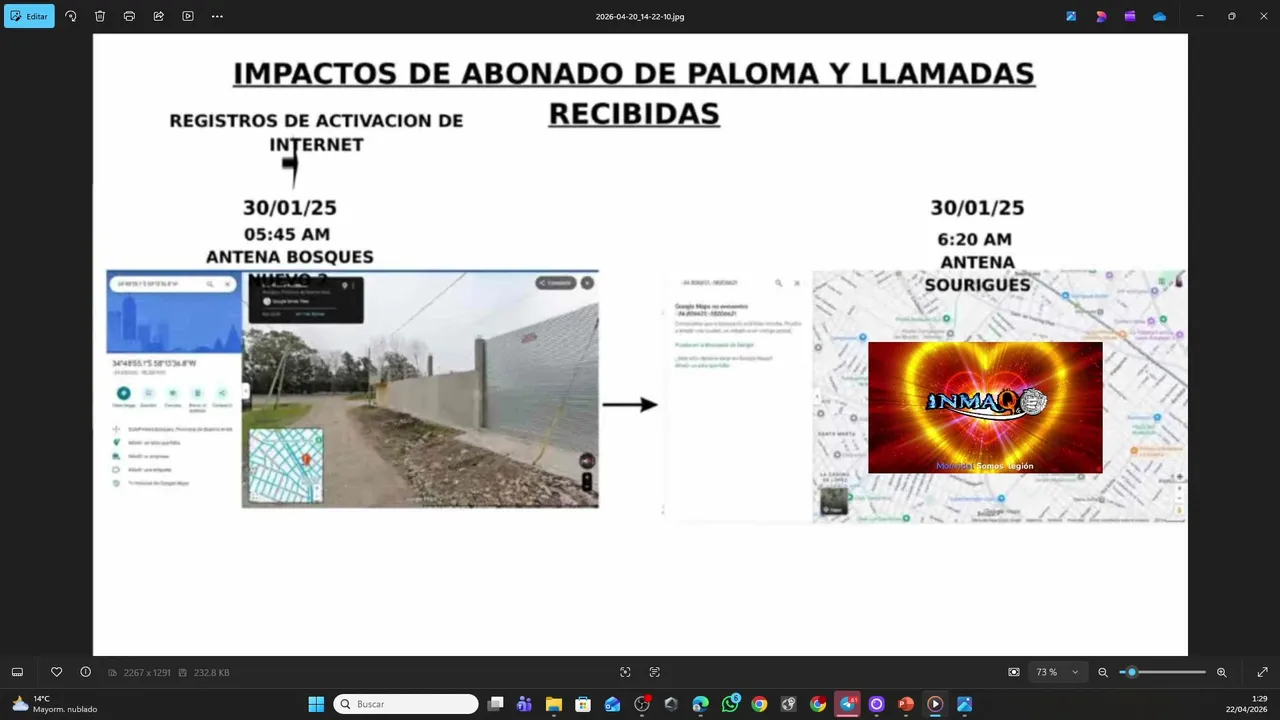Open the purple video editor icon in title bar
1280x720 pixels.
pos(1130,16)
